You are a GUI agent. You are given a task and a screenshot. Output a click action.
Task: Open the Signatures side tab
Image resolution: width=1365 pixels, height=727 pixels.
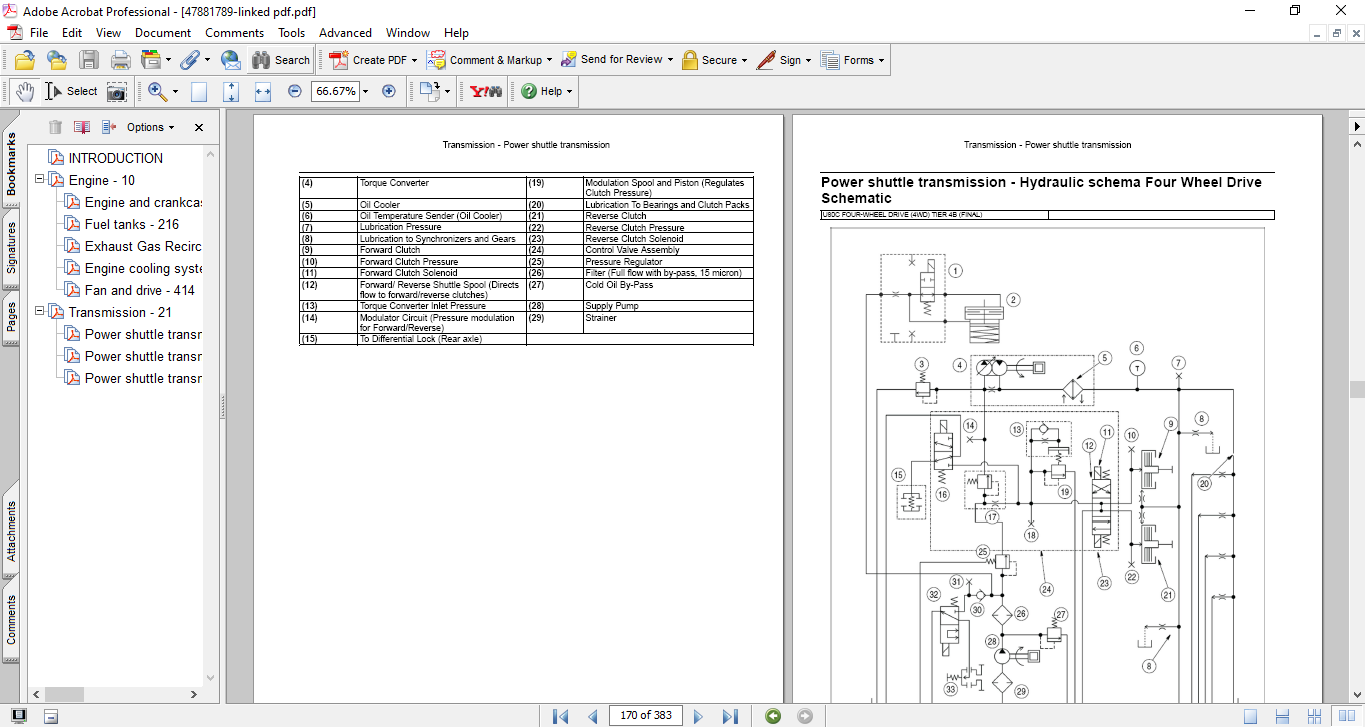pyautogui.click(x=11, y=248)
